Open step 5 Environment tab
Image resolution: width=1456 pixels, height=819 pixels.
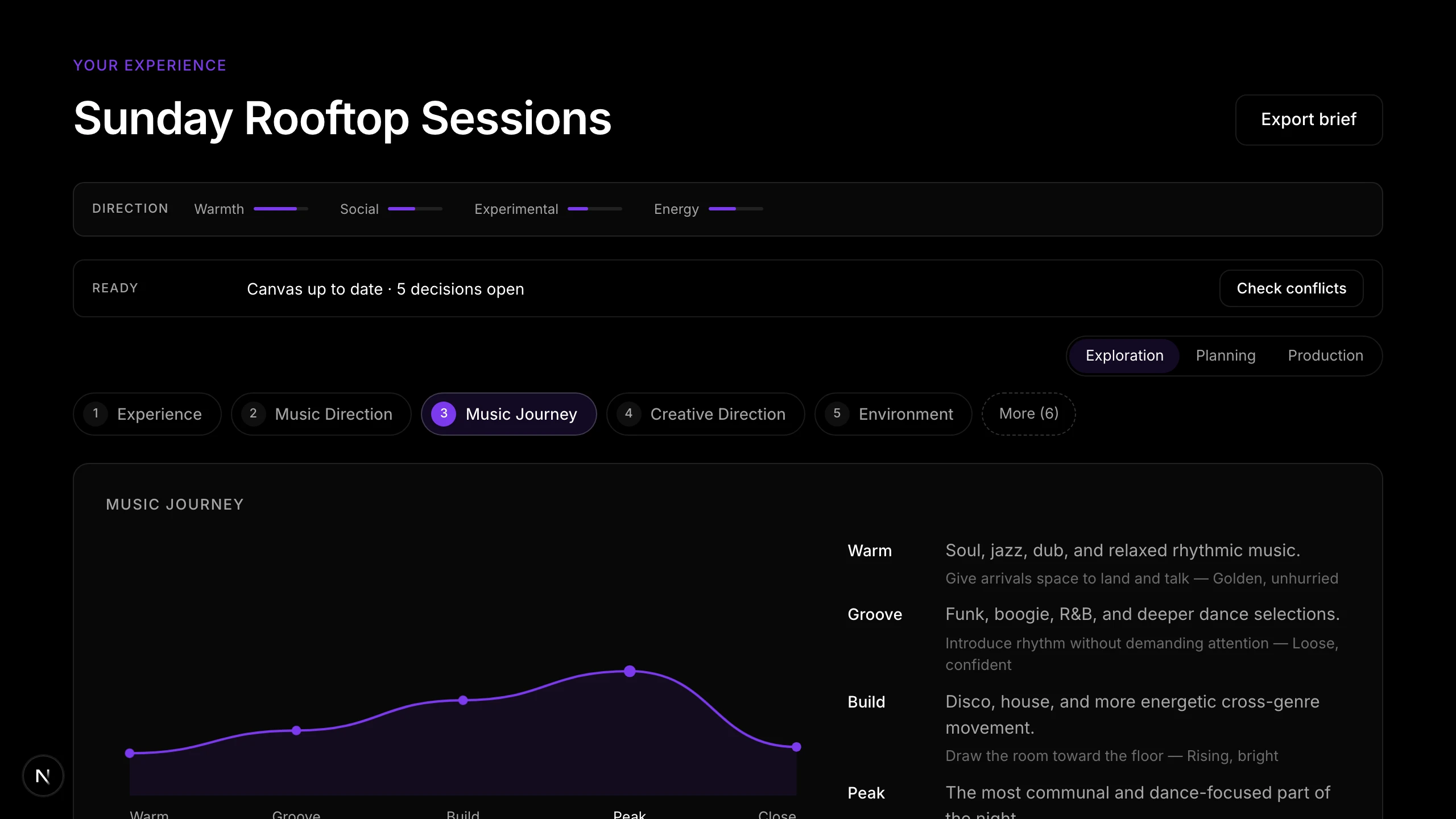(893, 414)
